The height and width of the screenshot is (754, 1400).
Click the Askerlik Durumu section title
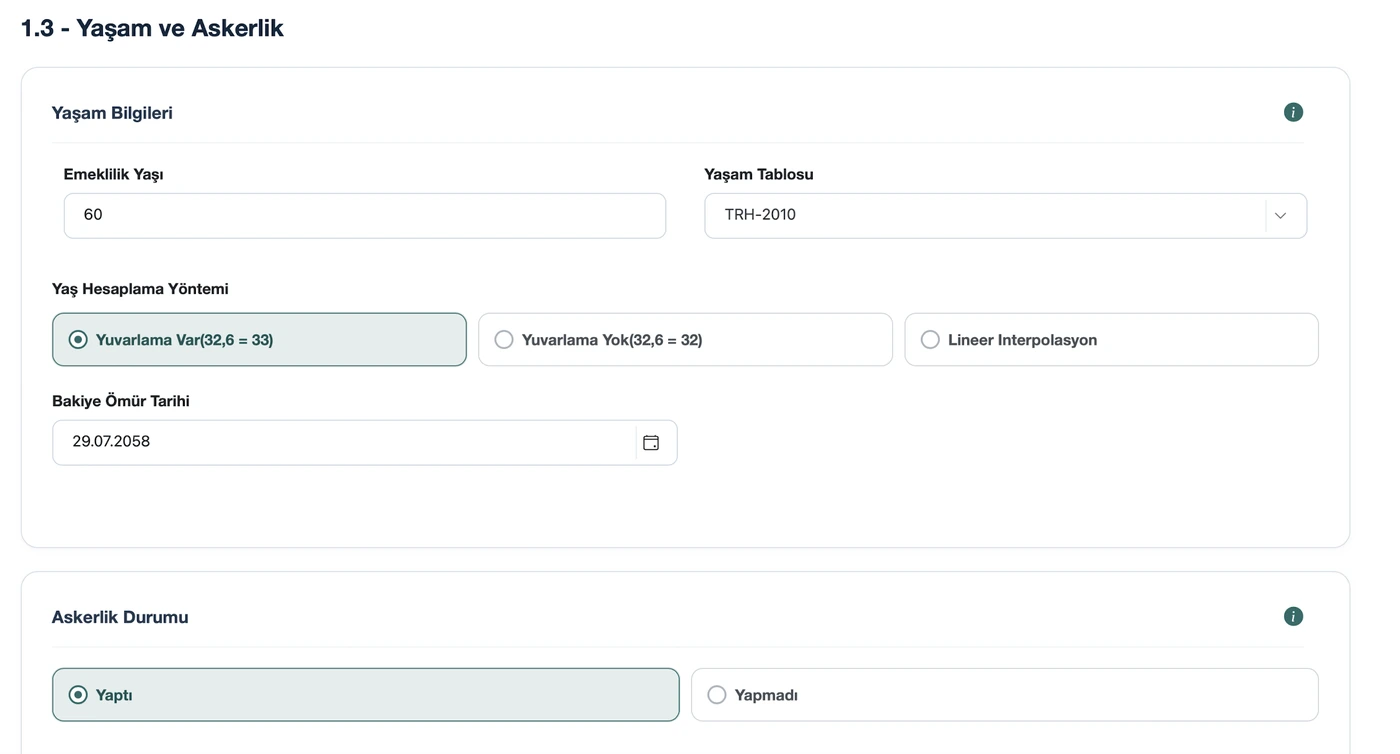pyautogui.click(x=120, y=617)
